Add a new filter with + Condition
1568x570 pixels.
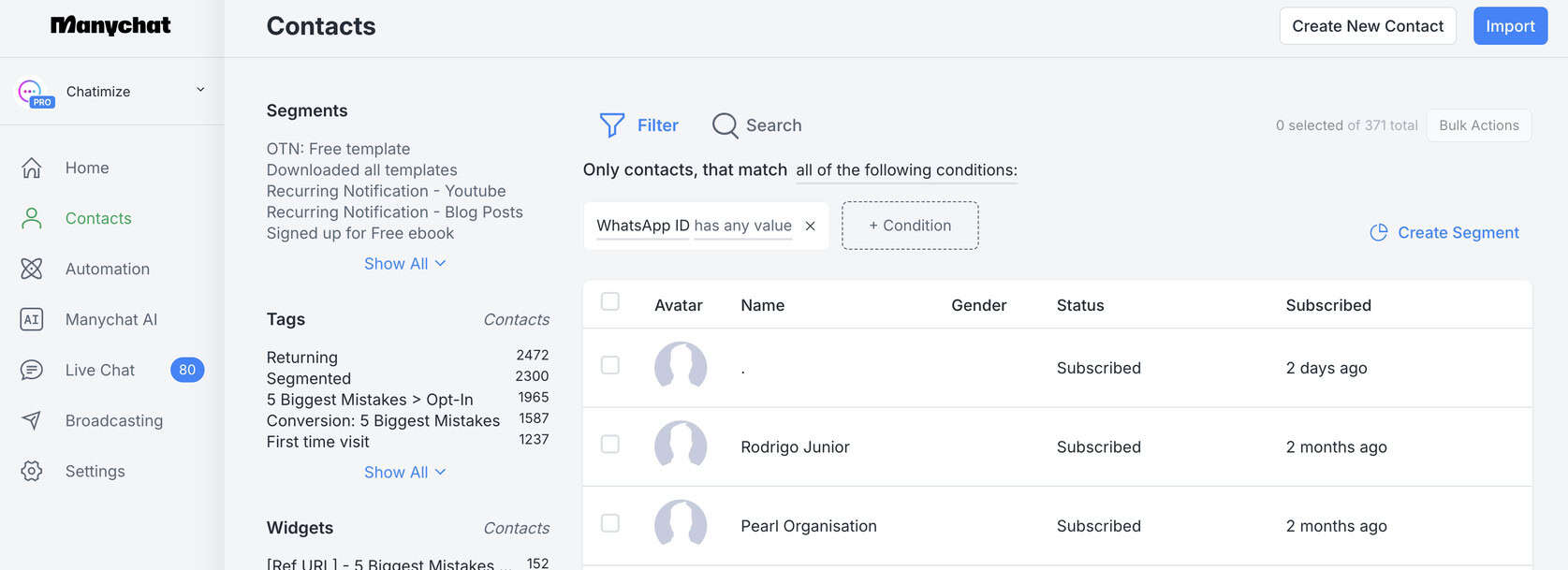909,226
